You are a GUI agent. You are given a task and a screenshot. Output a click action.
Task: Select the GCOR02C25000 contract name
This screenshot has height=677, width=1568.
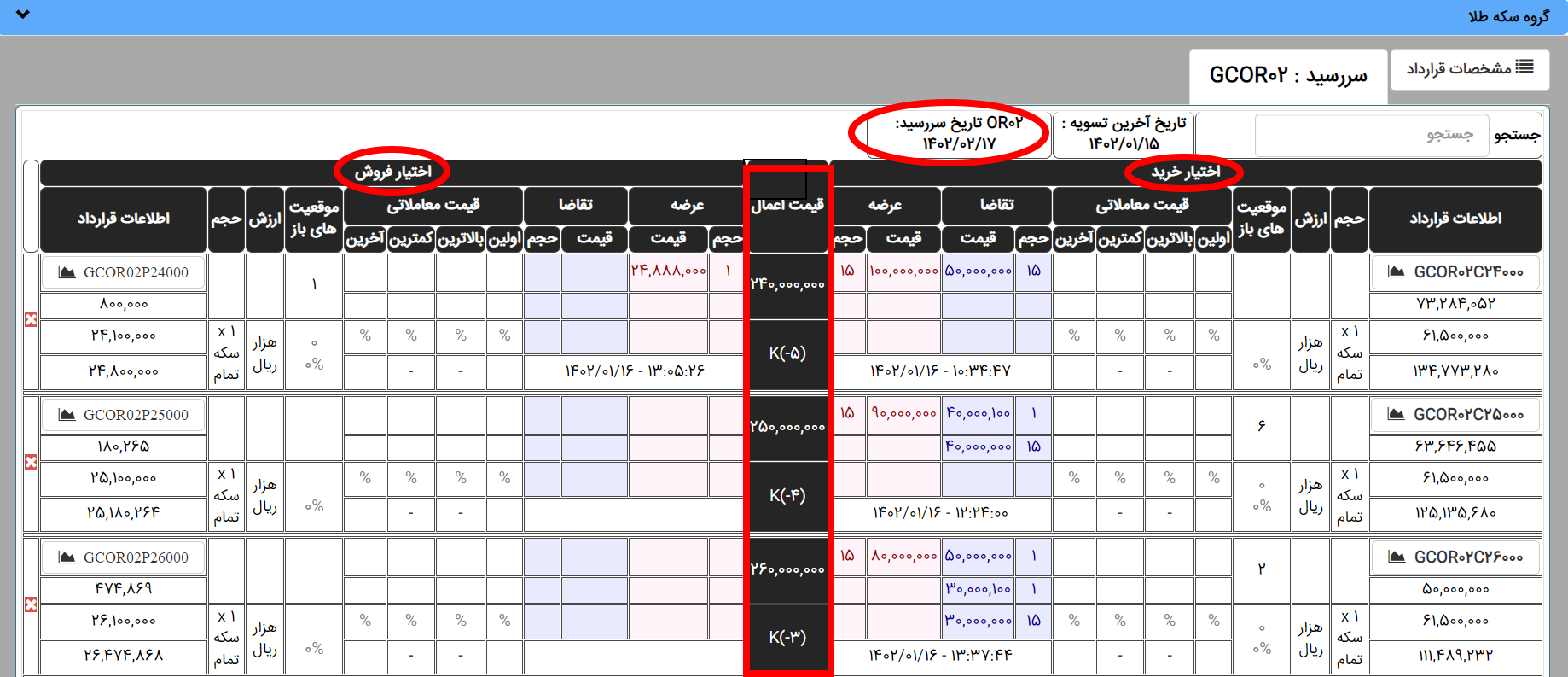[1468, 414]
